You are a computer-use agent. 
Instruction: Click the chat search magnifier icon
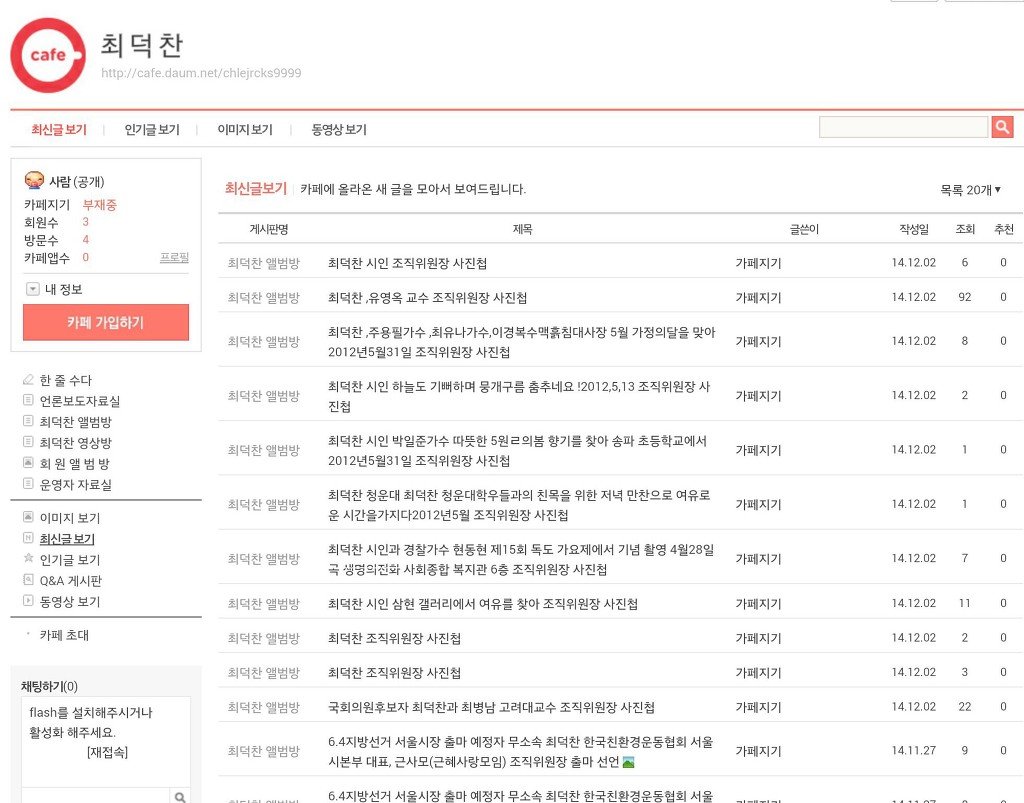[x=180, y=797]
